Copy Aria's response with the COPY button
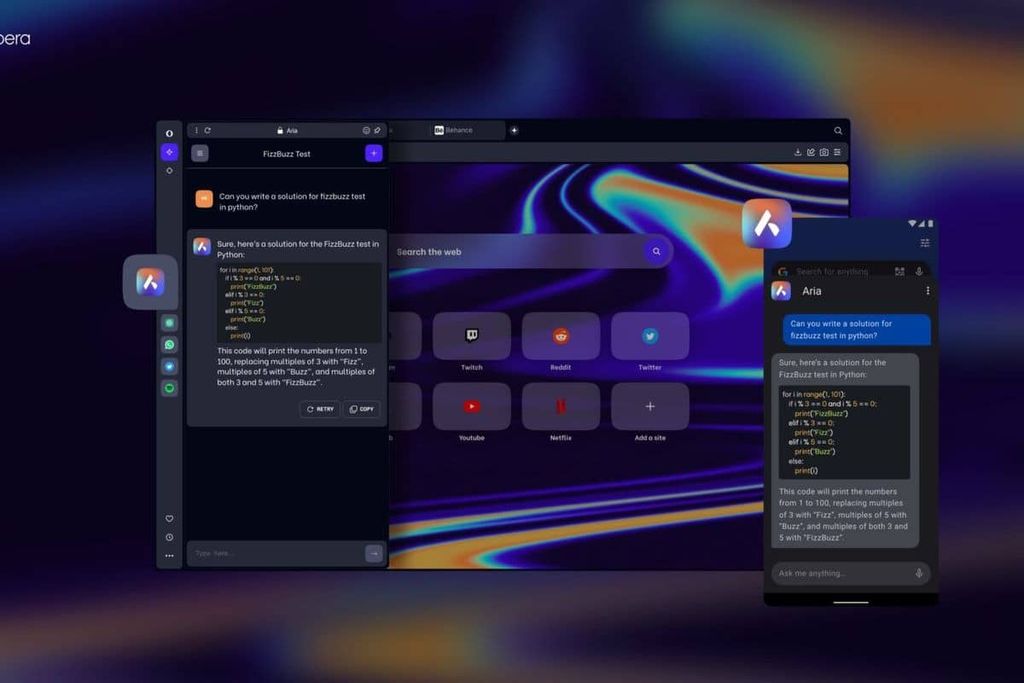 pyautogui.click(x=362, y=409)
